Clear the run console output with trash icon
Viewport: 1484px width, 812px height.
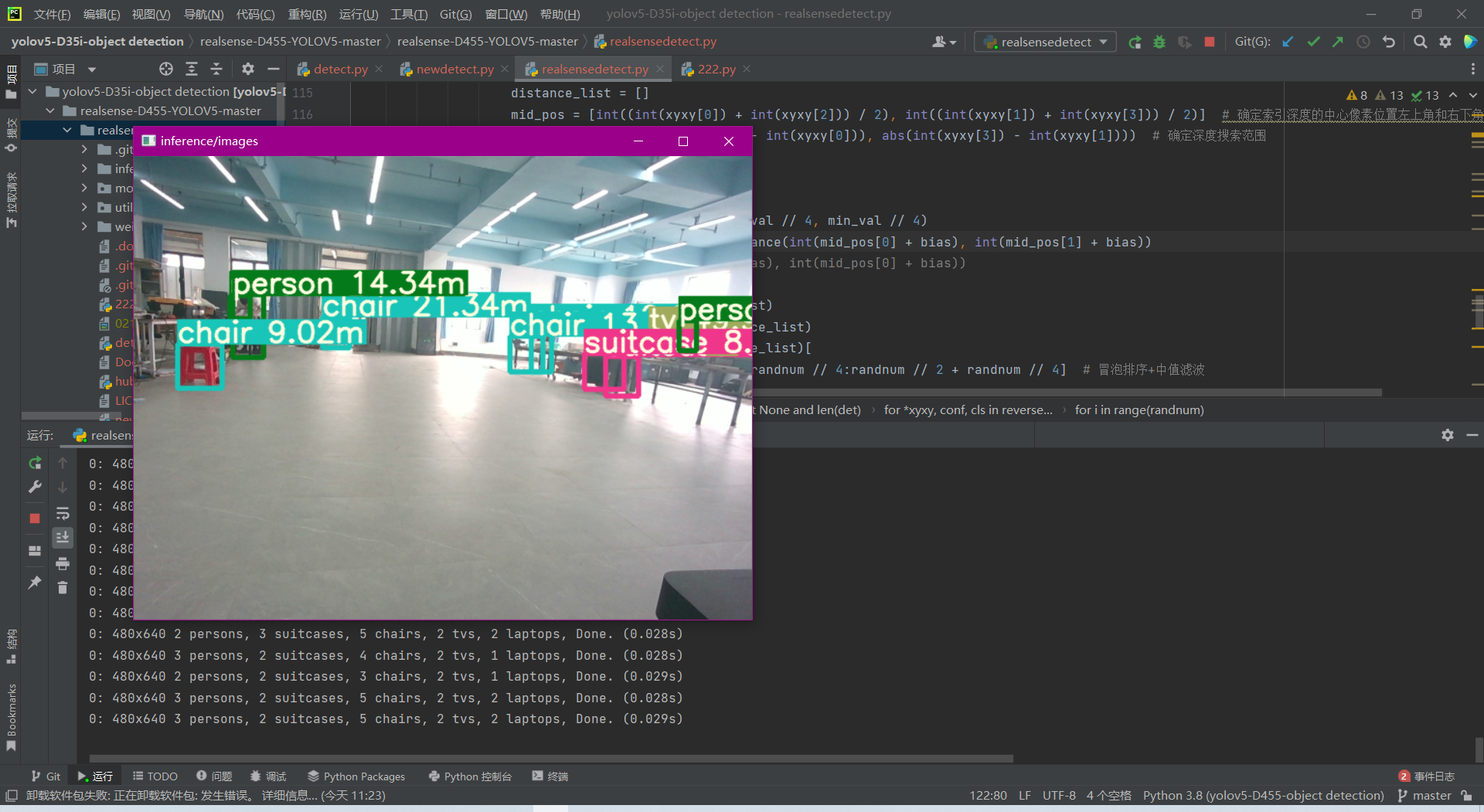click(x=63, y=588)
